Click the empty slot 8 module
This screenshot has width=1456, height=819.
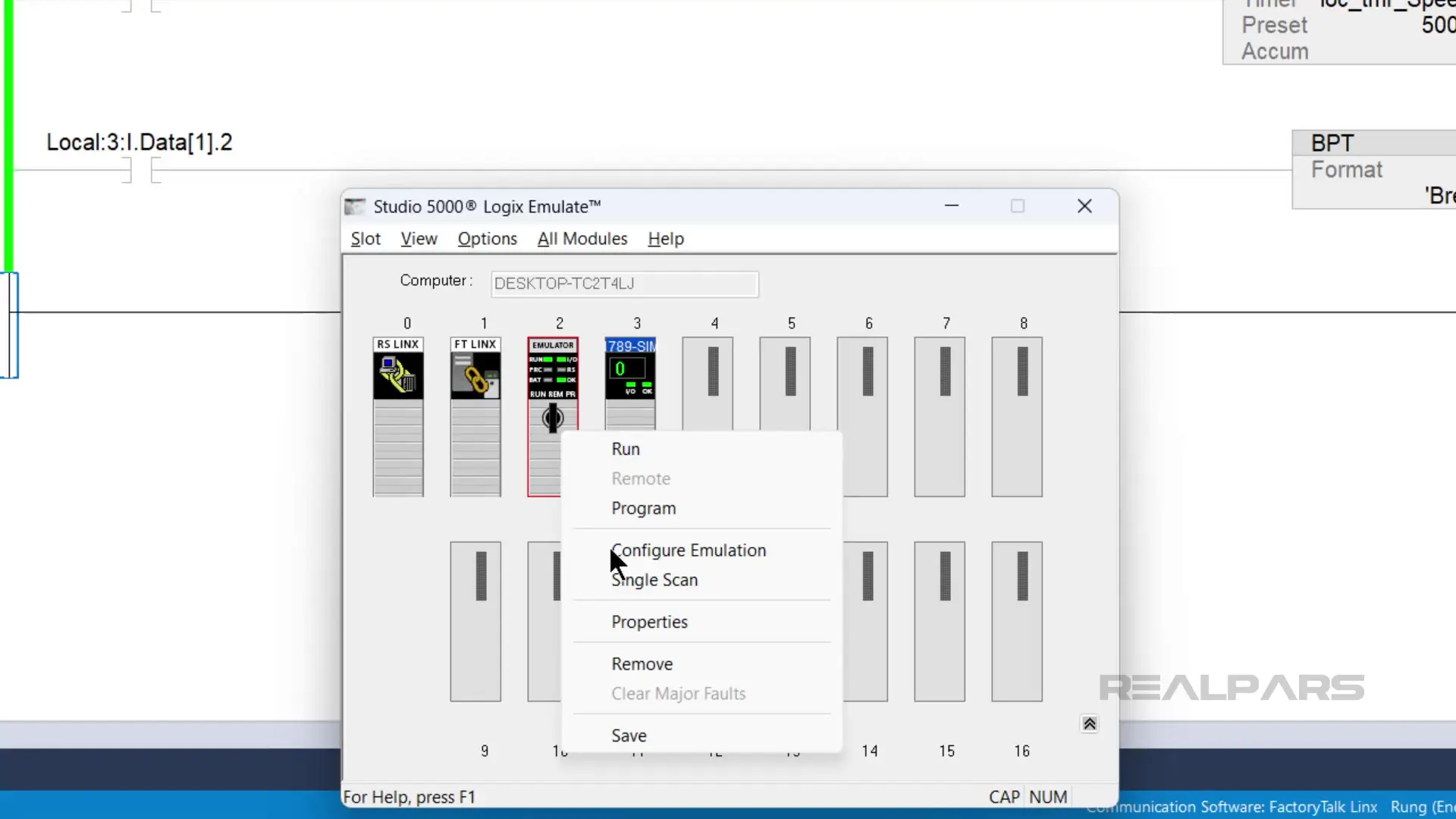1017,416
